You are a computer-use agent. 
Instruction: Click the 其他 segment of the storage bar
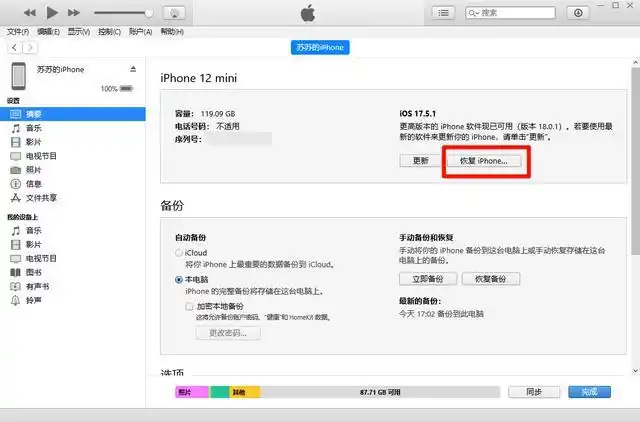pos(244,392)
